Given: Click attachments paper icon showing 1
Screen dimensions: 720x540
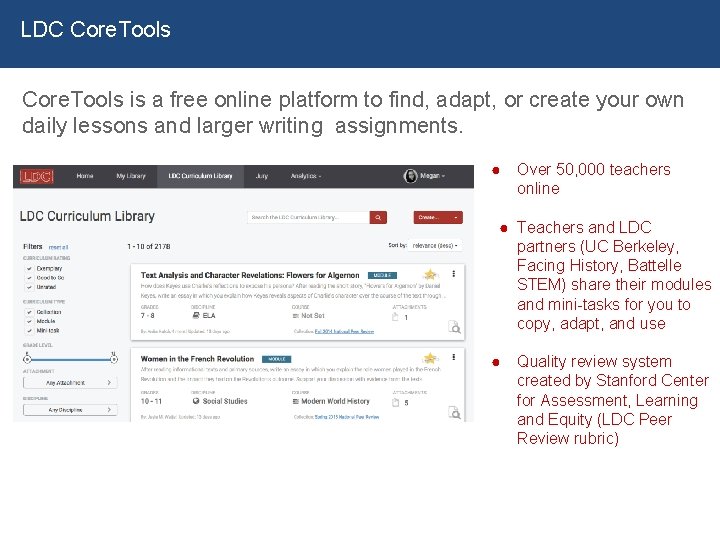Looking at the screenshot, I should (x=395, y=317).
